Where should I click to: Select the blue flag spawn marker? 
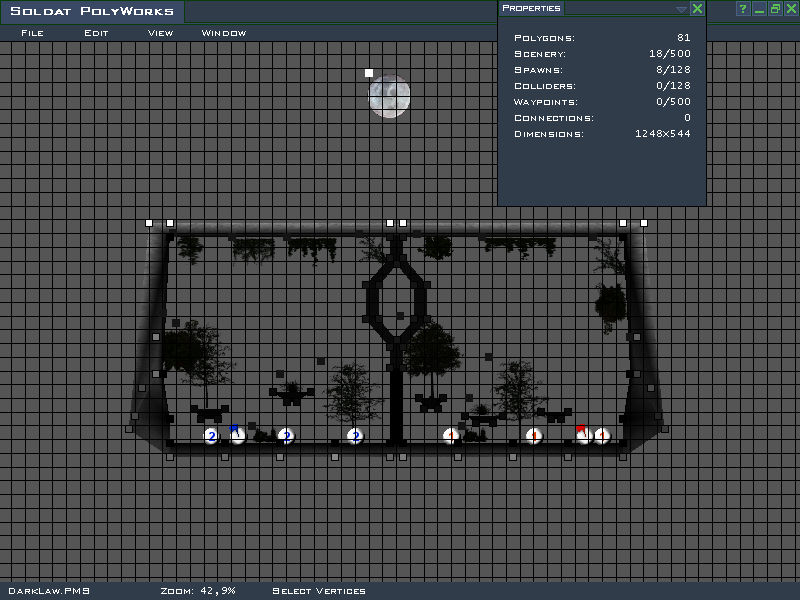pyautogui.click(x=237, y=435)
